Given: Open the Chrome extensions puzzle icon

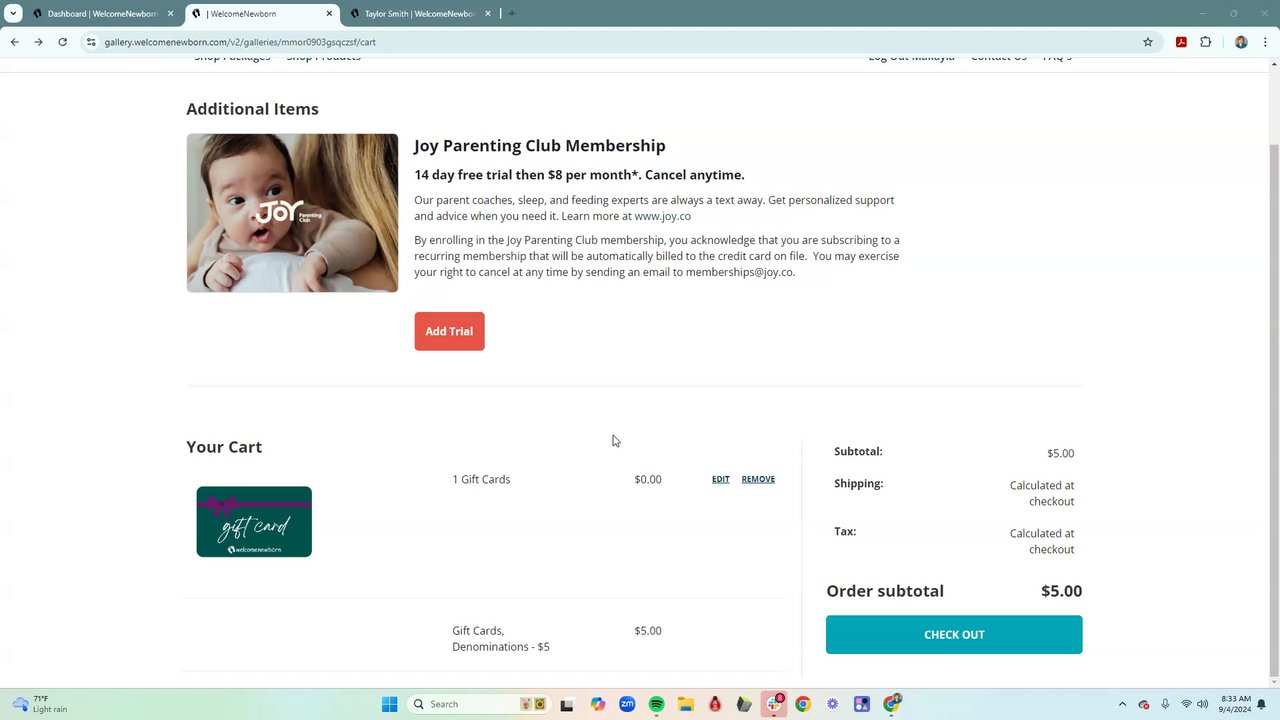Looking at the screenshot, I should pyautogui.click(x=1205, y=42).
